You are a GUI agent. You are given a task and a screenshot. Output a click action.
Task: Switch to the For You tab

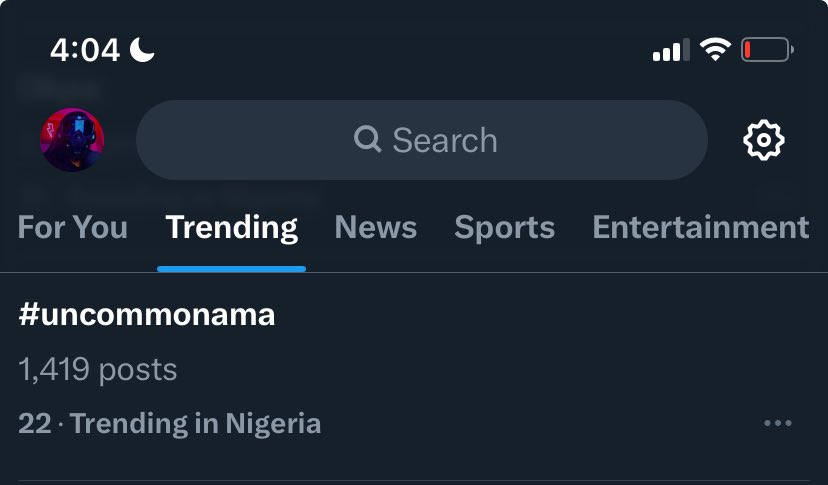(73, 227)
